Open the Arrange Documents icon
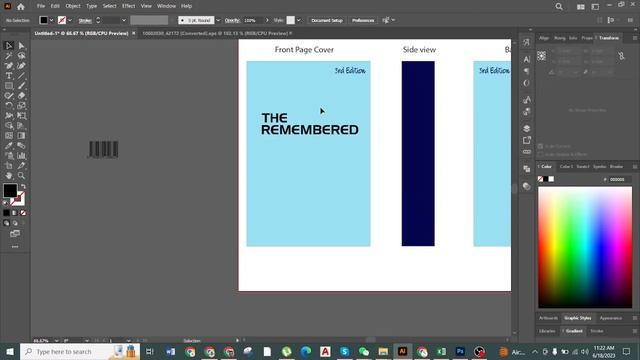This screenshot has width=640, height=360. [580, 7]
